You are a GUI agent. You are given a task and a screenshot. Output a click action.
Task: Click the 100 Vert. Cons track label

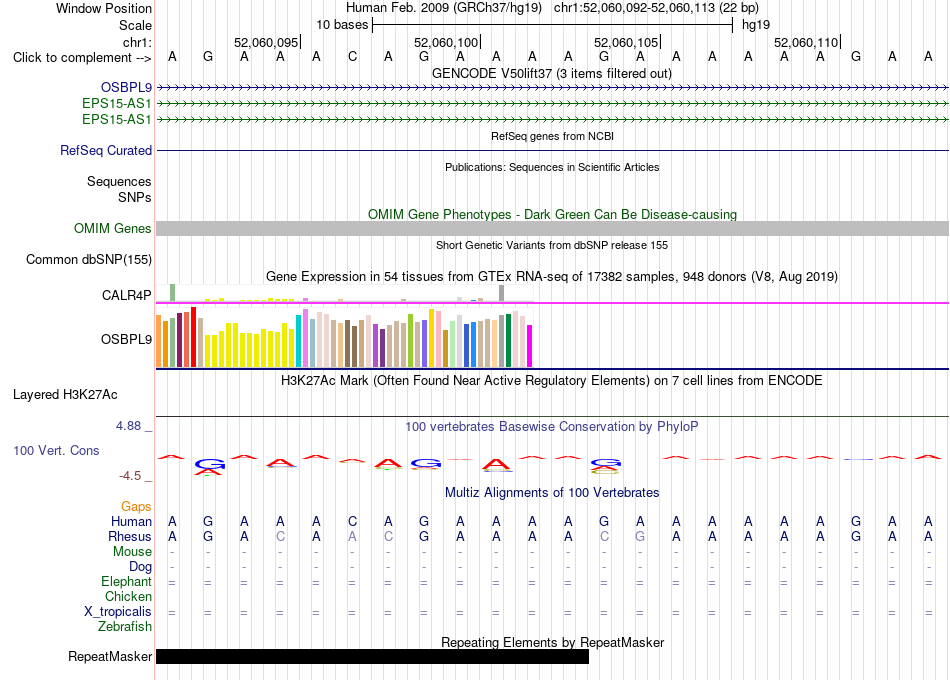pyautogui.click(x=56, y=450)
